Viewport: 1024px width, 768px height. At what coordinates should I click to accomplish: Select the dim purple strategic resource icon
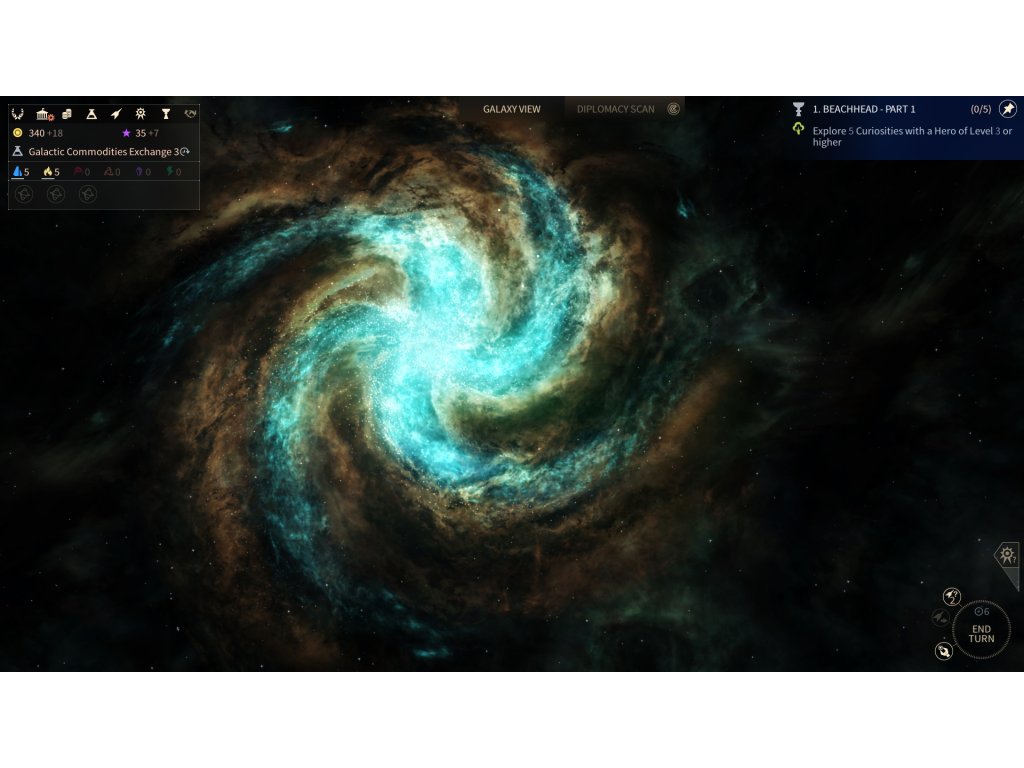(x=139, y=171)
